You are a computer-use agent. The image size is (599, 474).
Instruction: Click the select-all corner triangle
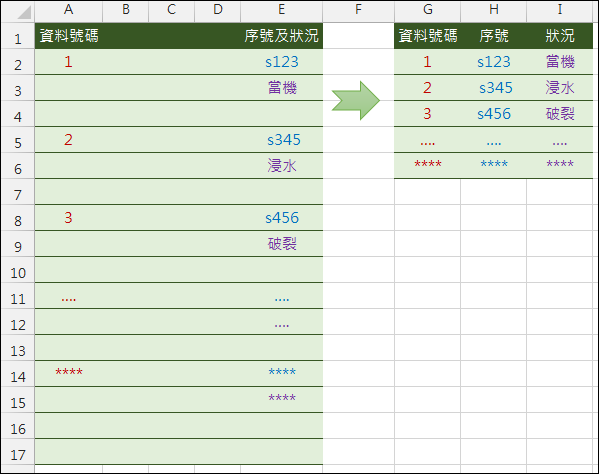click(24, 12)
